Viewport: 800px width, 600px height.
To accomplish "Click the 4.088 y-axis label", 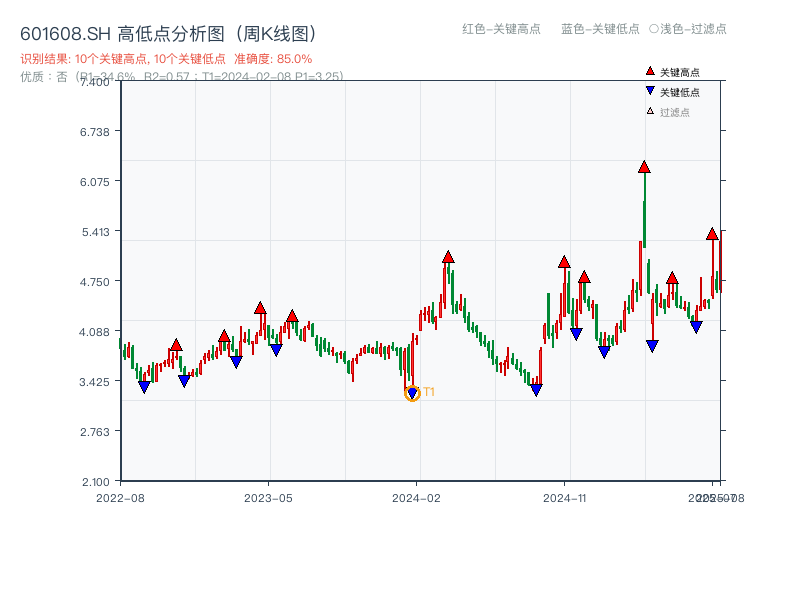I will point(94,332).
